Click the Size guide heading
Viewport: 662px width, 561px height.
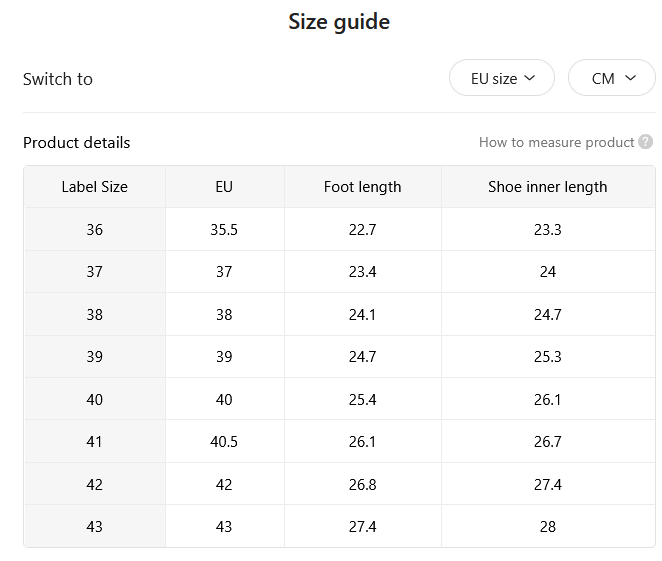click(x=339, y=22)
